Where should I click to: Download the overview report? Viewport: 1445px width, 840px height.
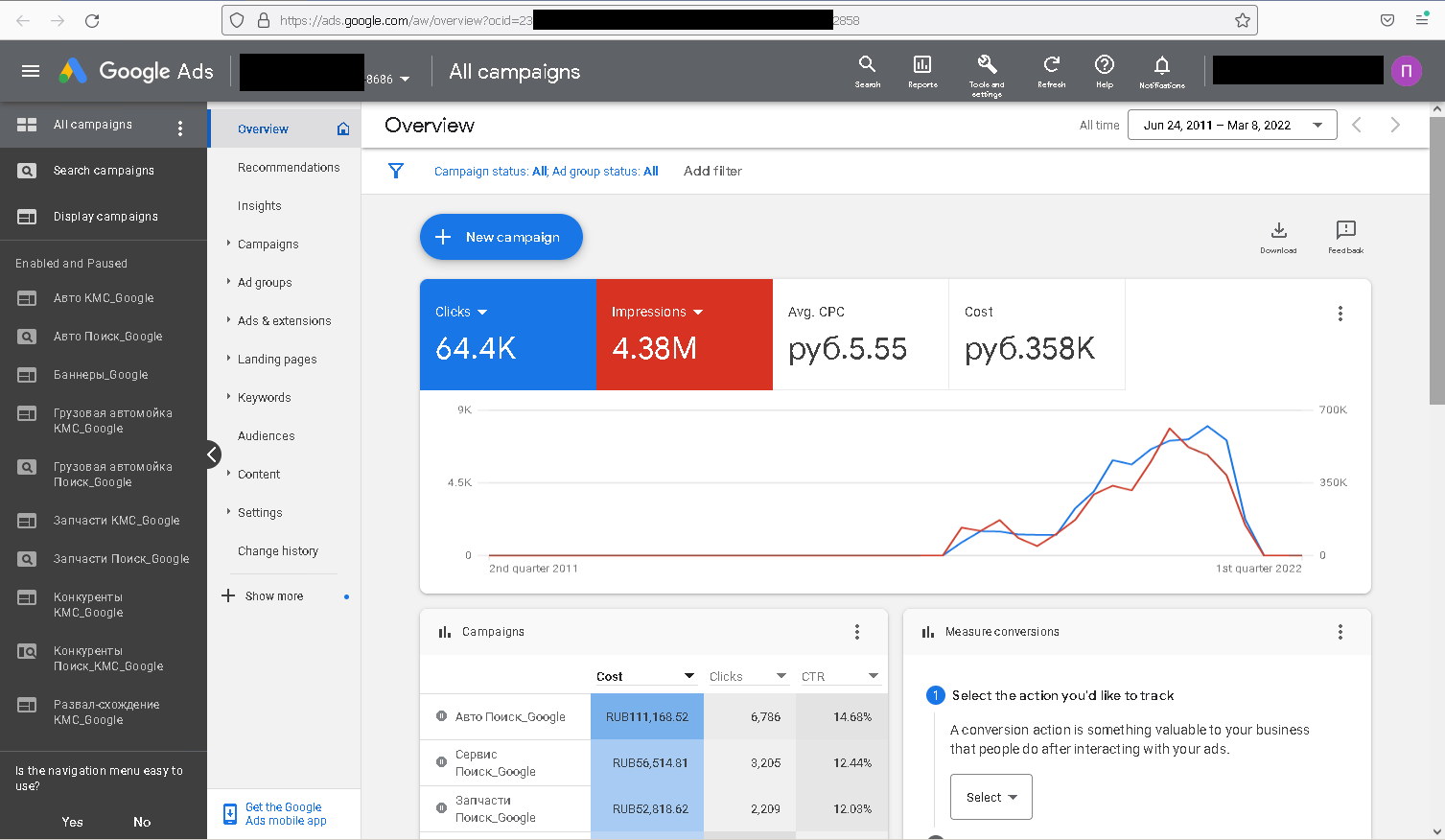pos(1278,236)
